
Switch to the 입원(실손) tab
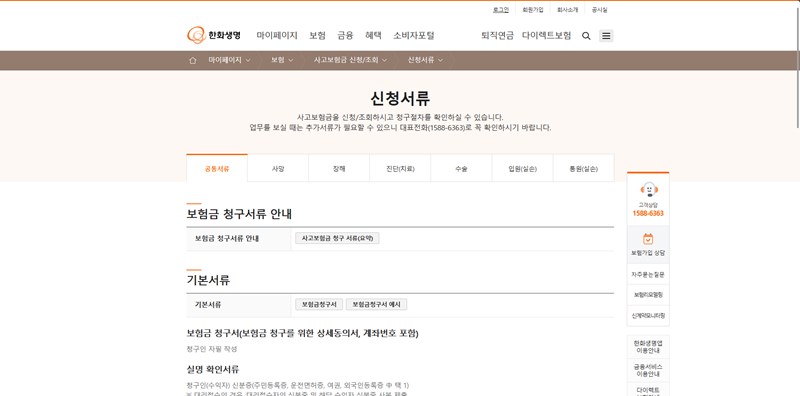click(x=522, y=168)
